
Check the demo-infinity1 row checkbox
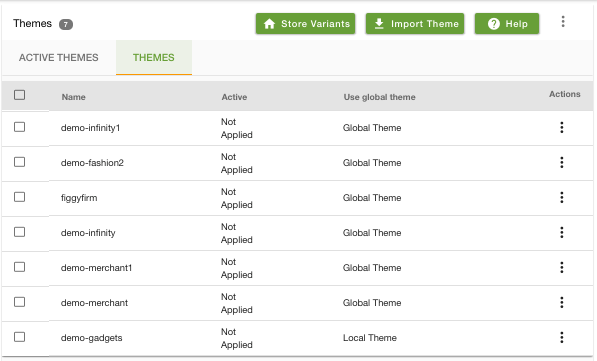(19, 127)
